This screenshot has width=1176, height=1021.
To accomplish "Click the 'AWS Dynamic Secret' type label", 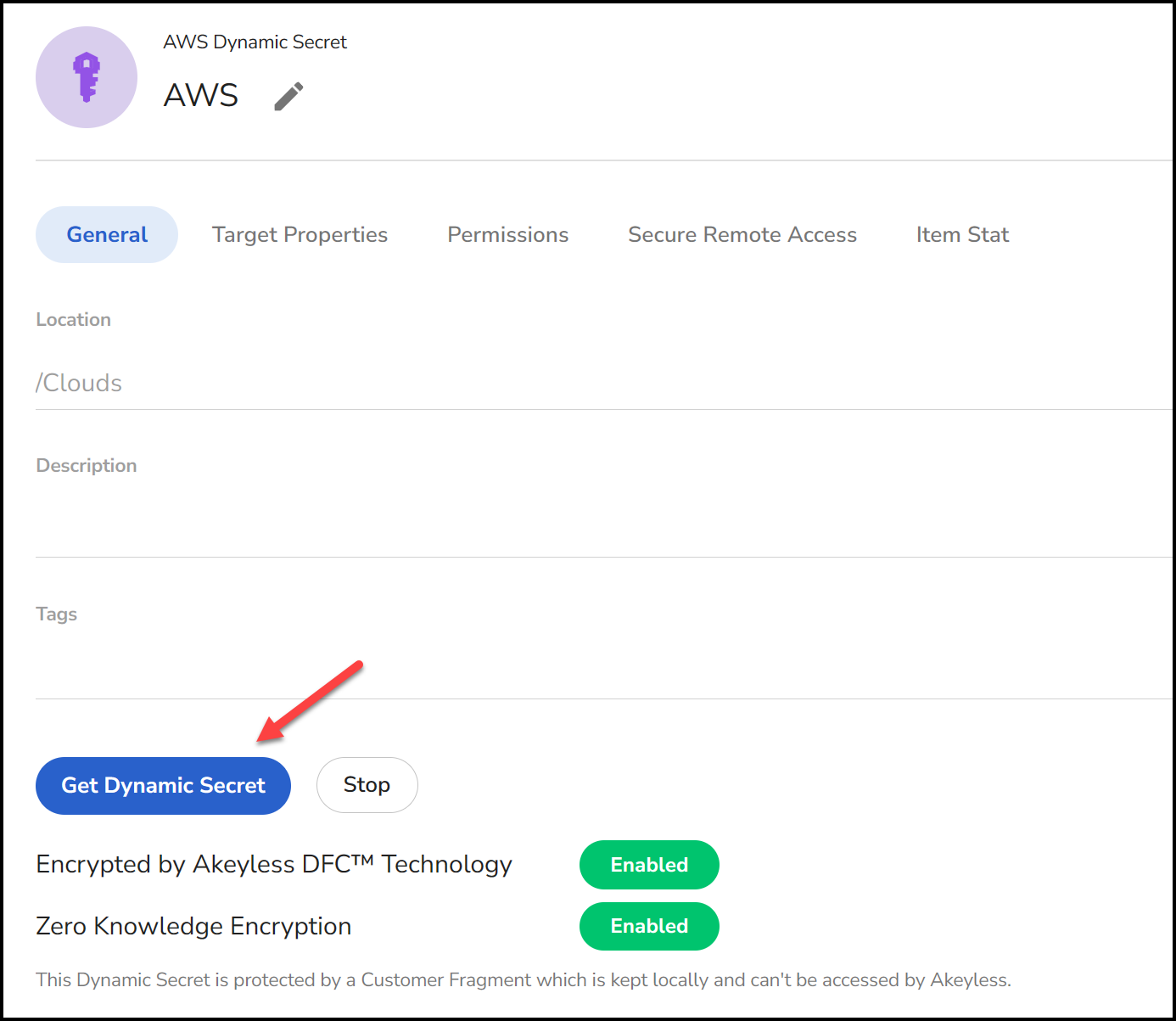I will pos(255,42).
